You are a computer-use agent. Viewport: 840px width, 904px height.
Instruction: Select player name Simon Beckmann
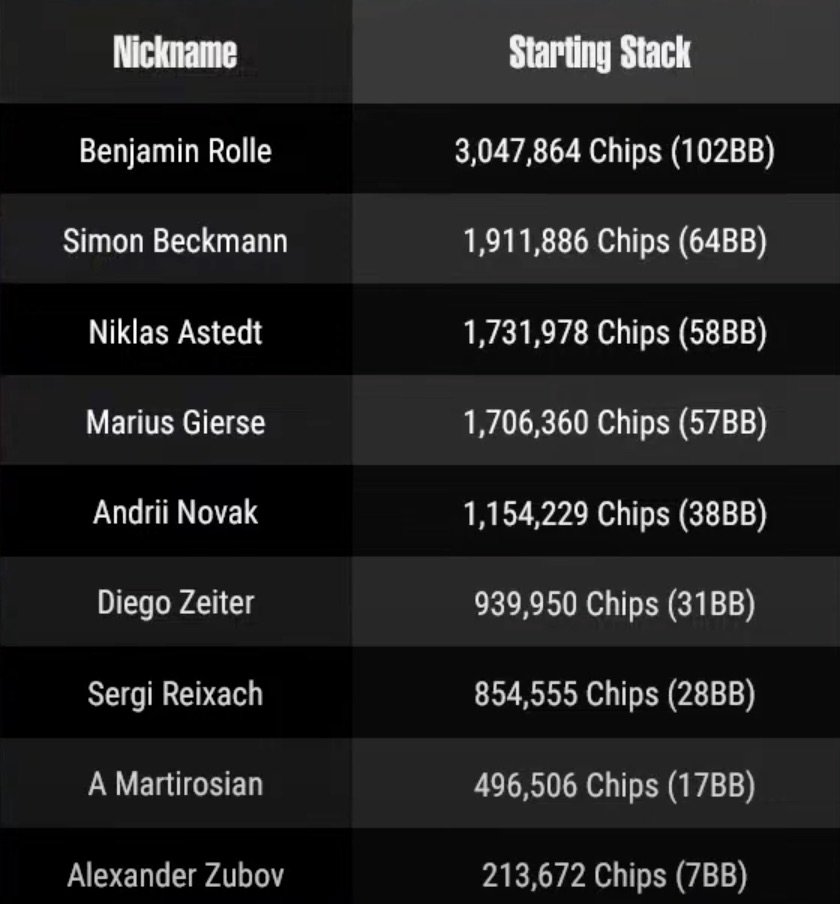point(175,241)
